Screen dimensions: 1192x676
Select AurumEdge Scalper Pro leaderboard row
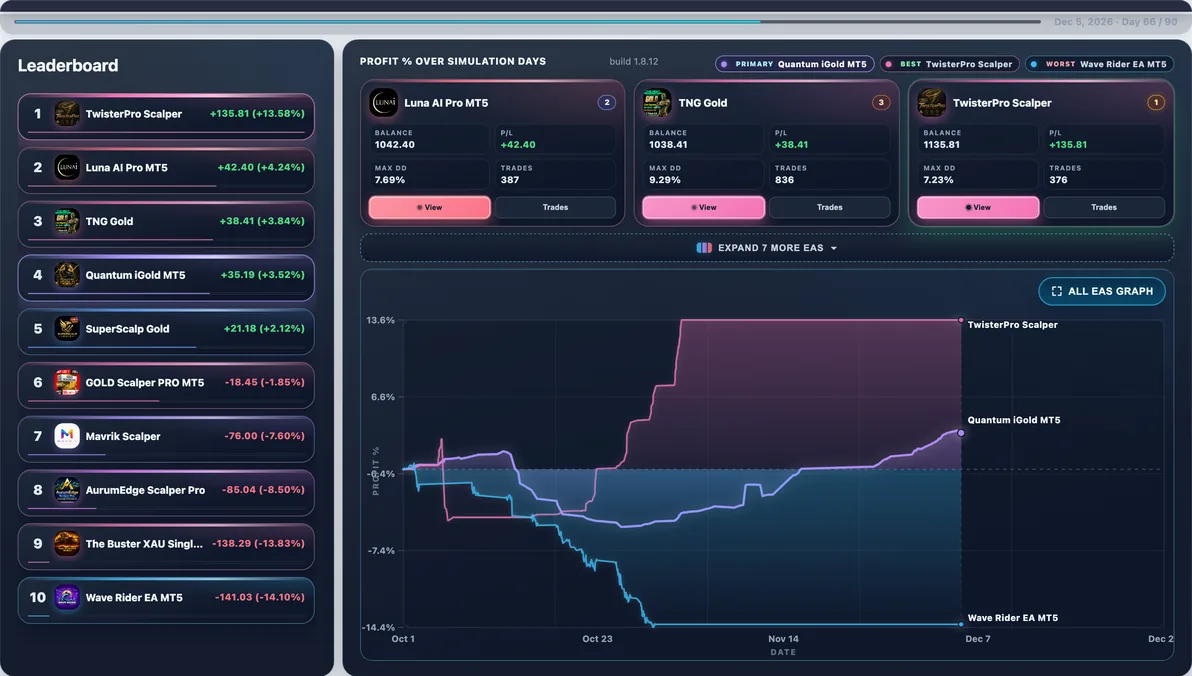coord(166,493)
